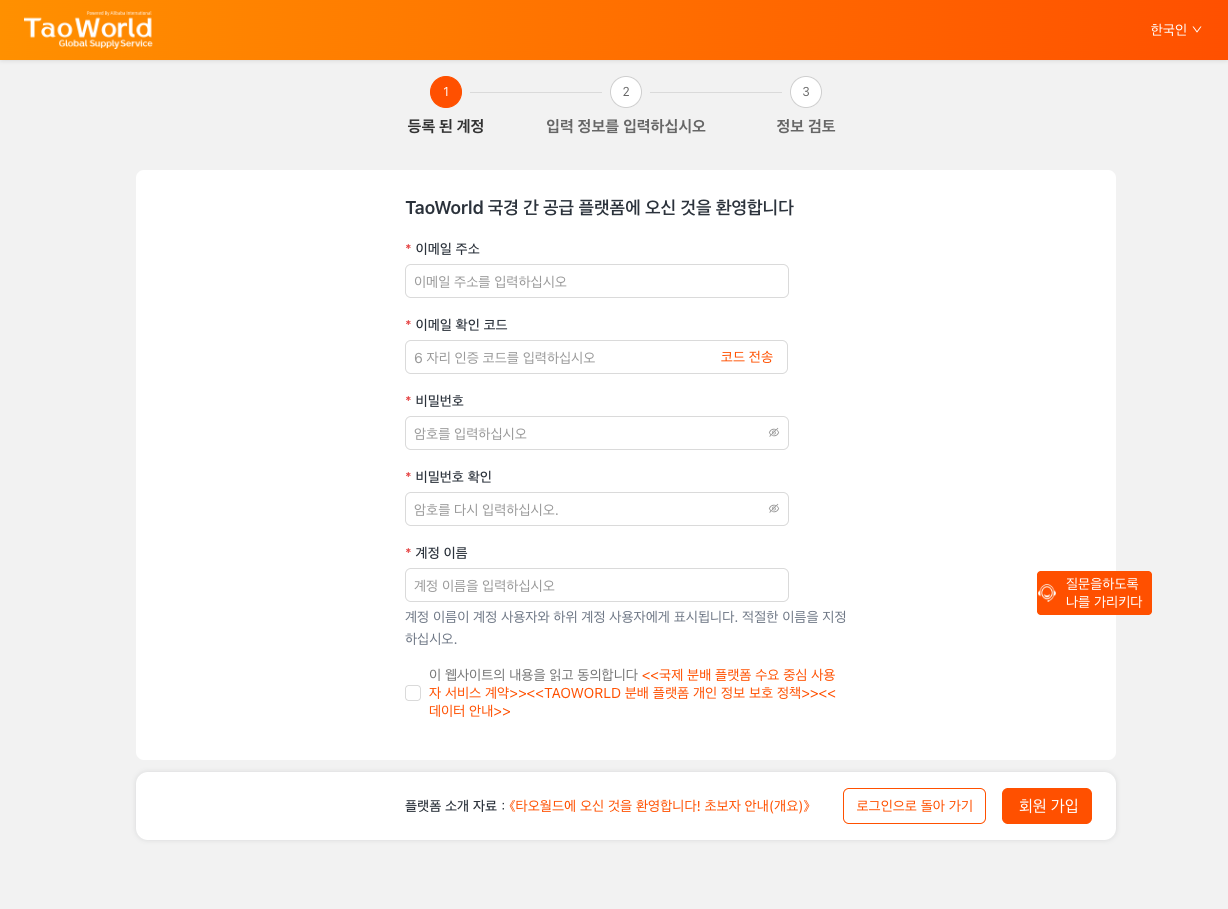Viewport: 1228px width, 909px height.
Task: Check the agreement checkbox
Action: (413, 693)
